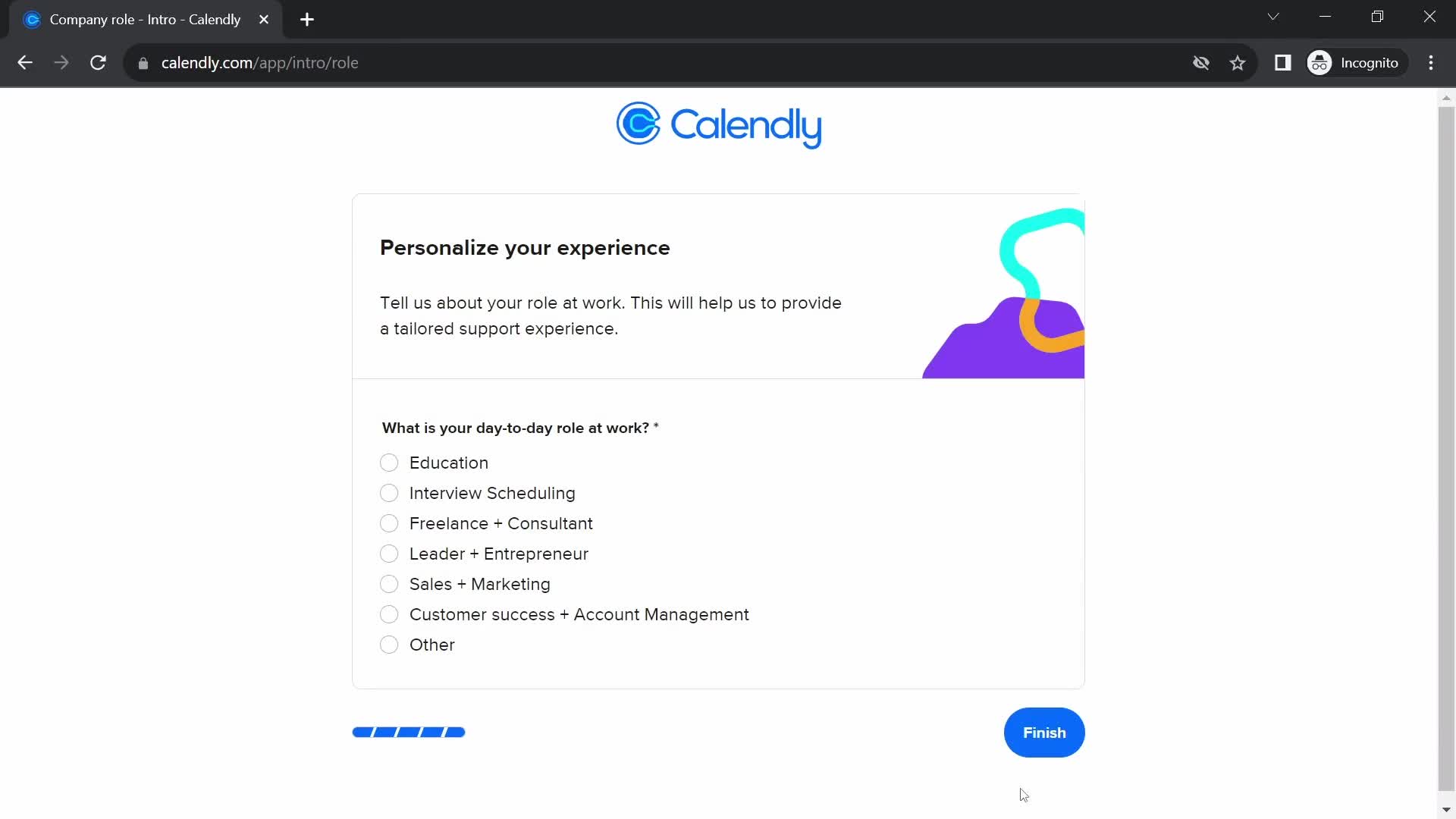Navigate to calendly.com app intro role
Viewport: 1456px width, 819px height.
click(260, 62)
